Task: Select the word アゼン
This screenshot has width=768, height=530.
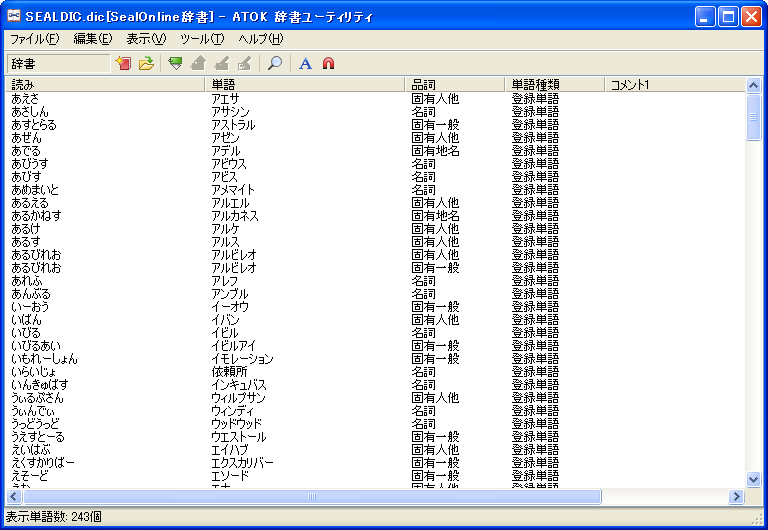Action: tap(225, 138)
